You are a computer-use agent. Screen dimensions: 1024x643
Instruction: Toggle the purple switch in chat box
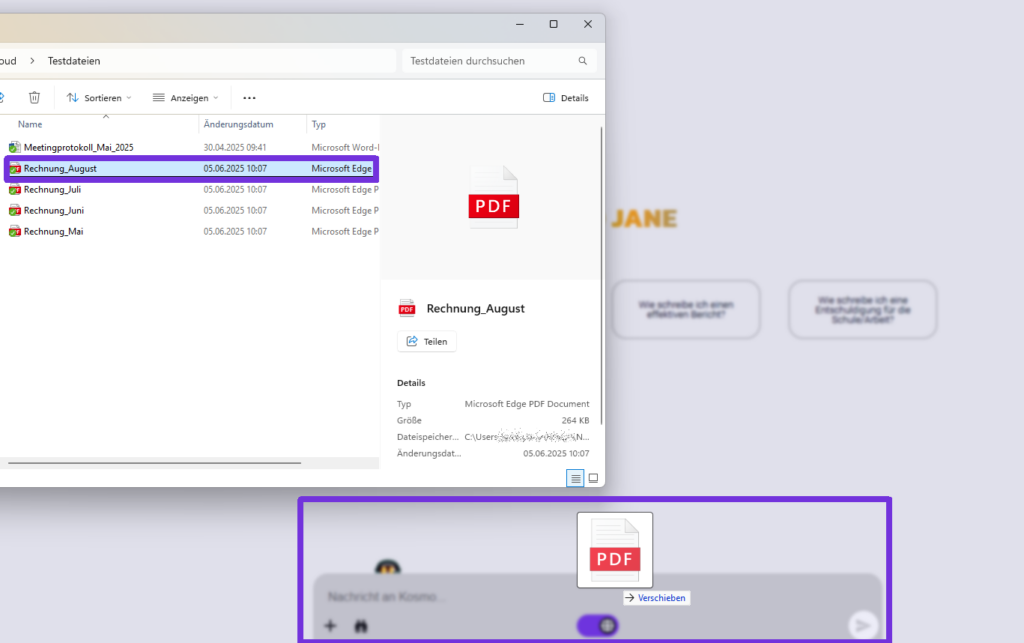click(598, 626)
